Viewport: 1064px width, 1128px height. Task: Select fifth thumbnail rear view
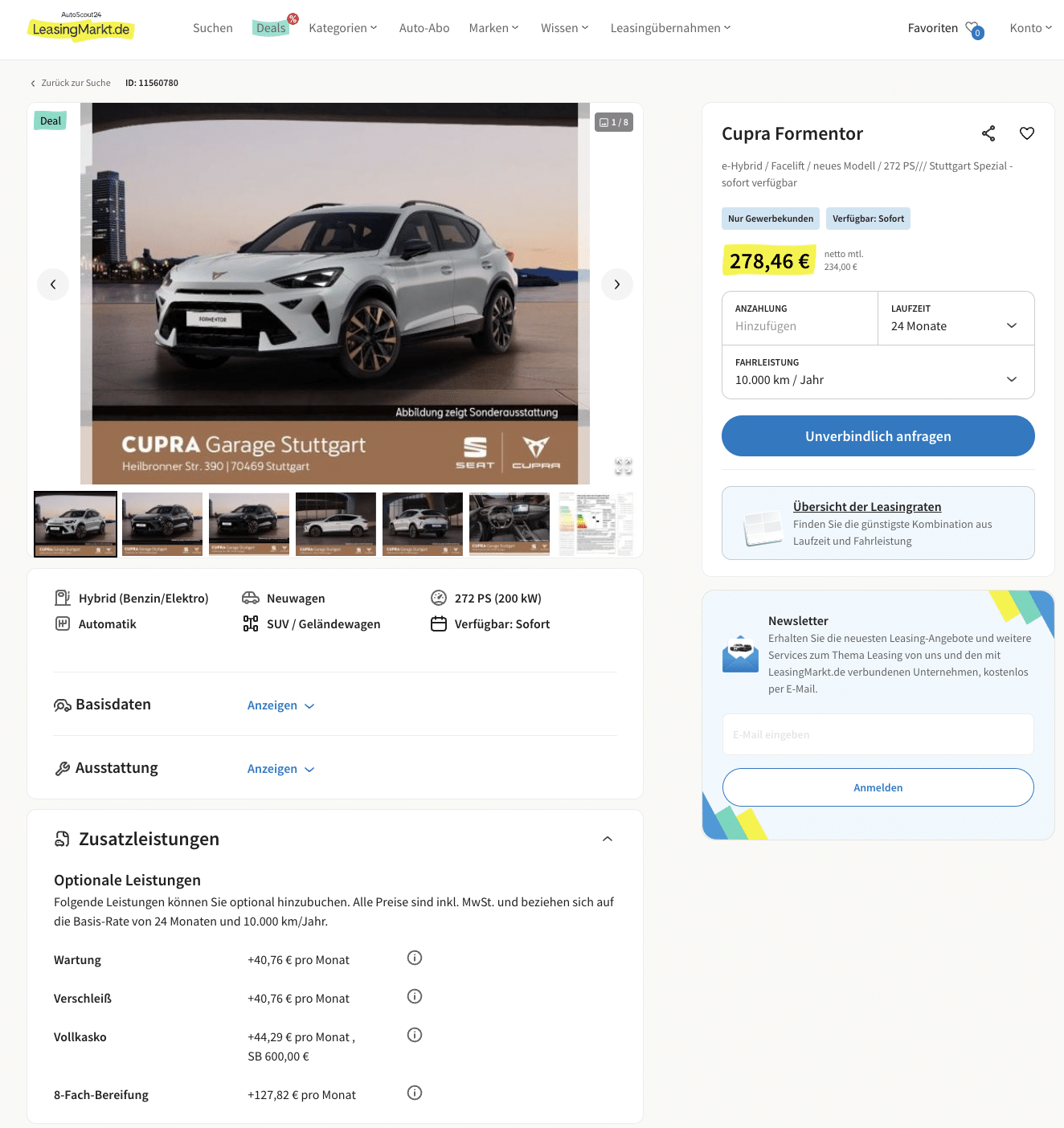pos(423,524)
